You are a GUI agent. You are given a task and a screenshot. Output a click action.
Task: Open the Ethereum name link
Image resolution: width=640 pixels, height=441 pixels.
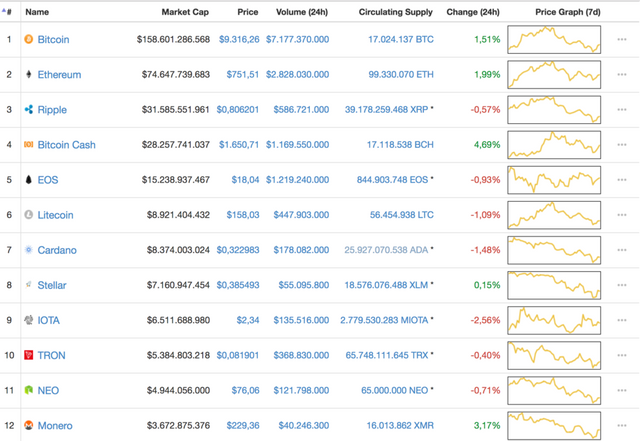(59, 74)
